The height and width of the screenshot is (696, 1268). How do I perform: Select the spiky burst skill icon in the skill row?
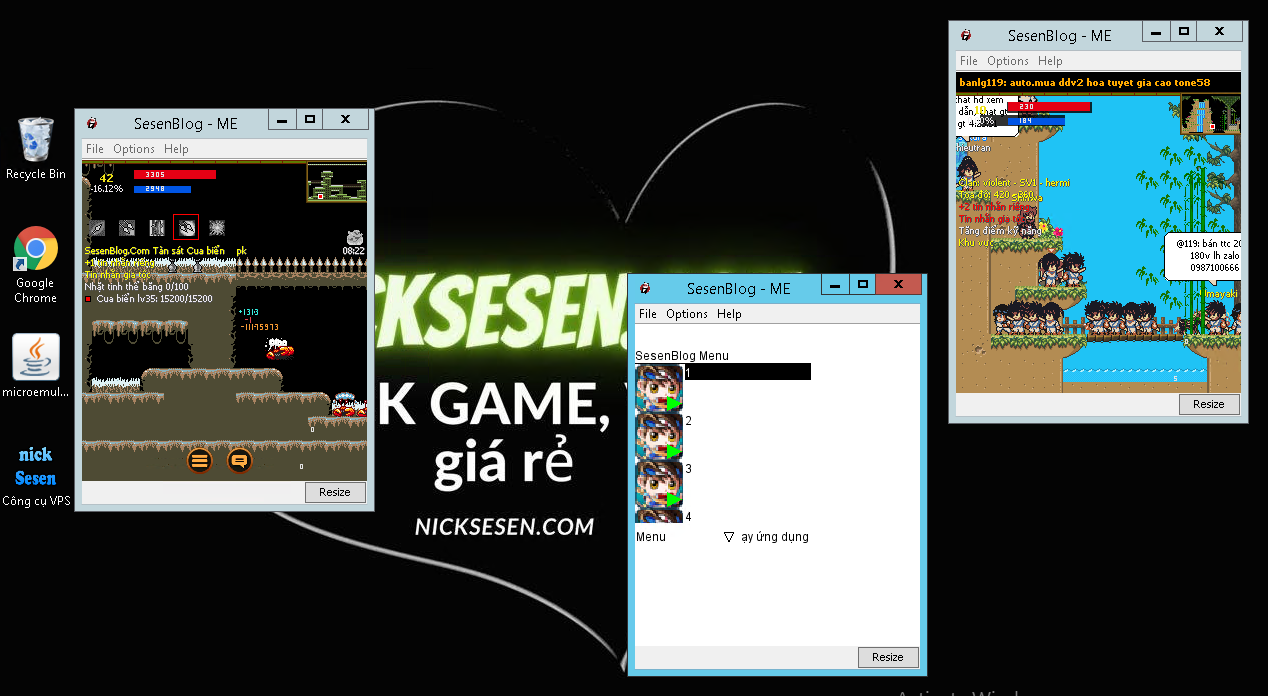tap(217, 227)
